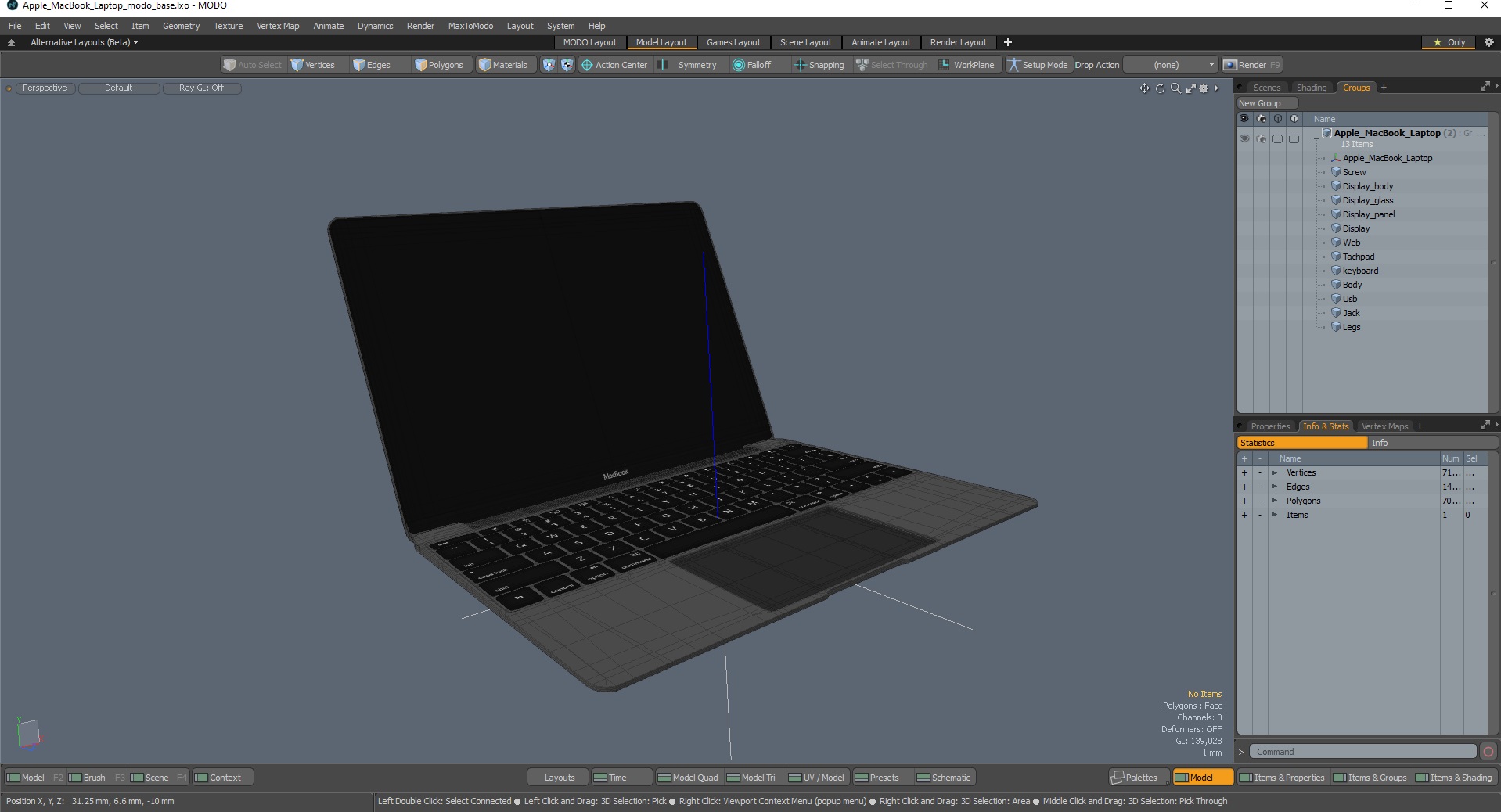Click the soccer-ball icon before Action Center

567,65
